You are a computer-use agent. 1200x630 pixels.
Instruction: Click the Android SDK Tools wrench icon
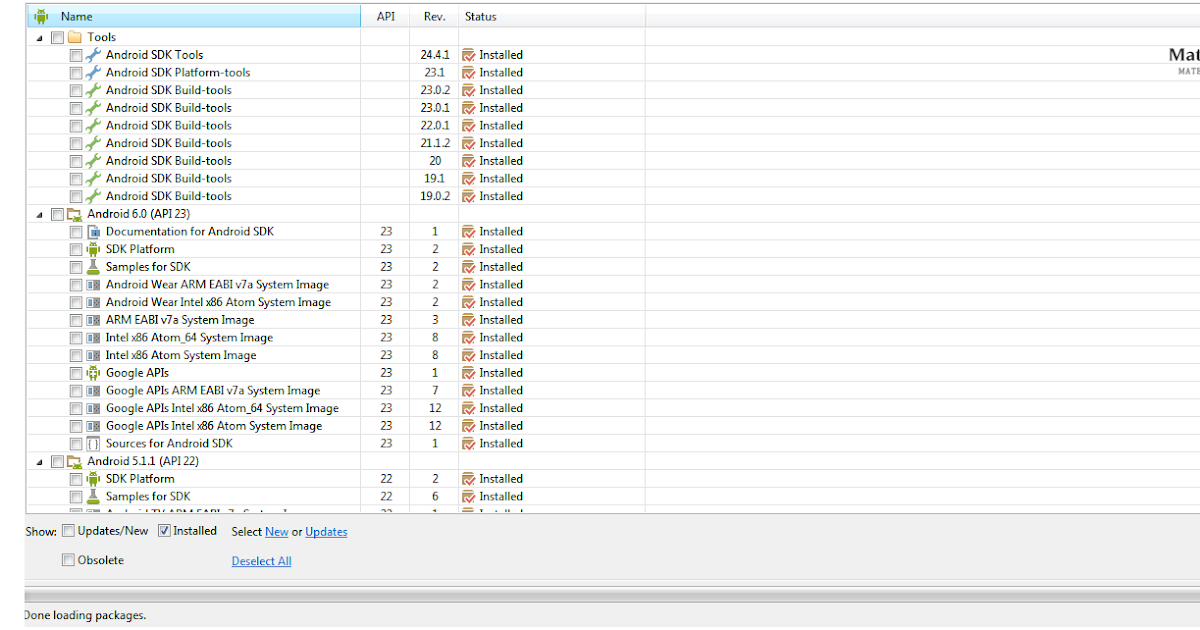94,55
